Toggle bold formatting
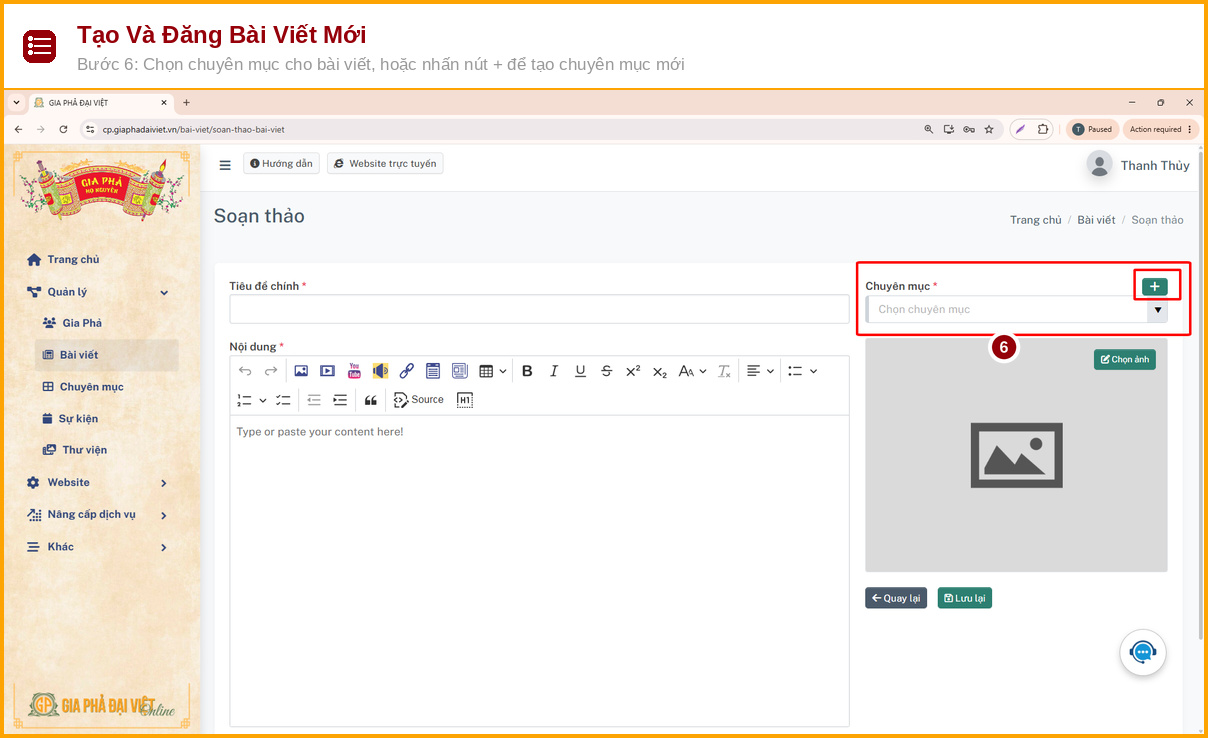 point(528,371)
